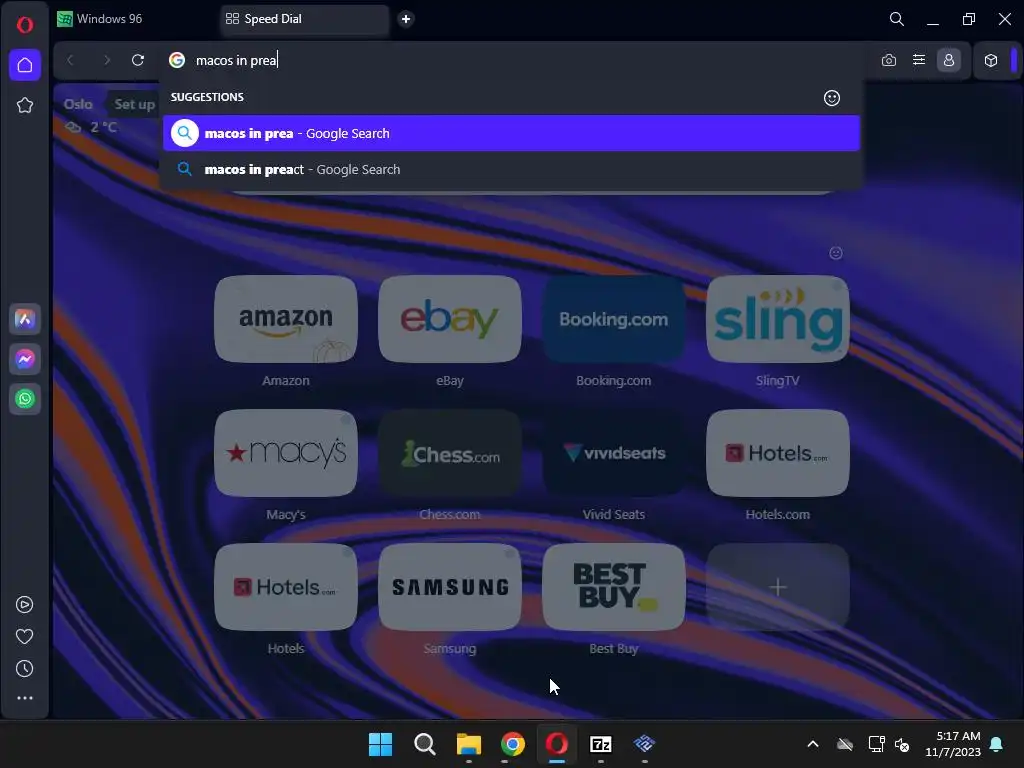The image size is (1024, 768).
Task: Click the Google search engine icon in address bar
Action: (x=177, y=60)
